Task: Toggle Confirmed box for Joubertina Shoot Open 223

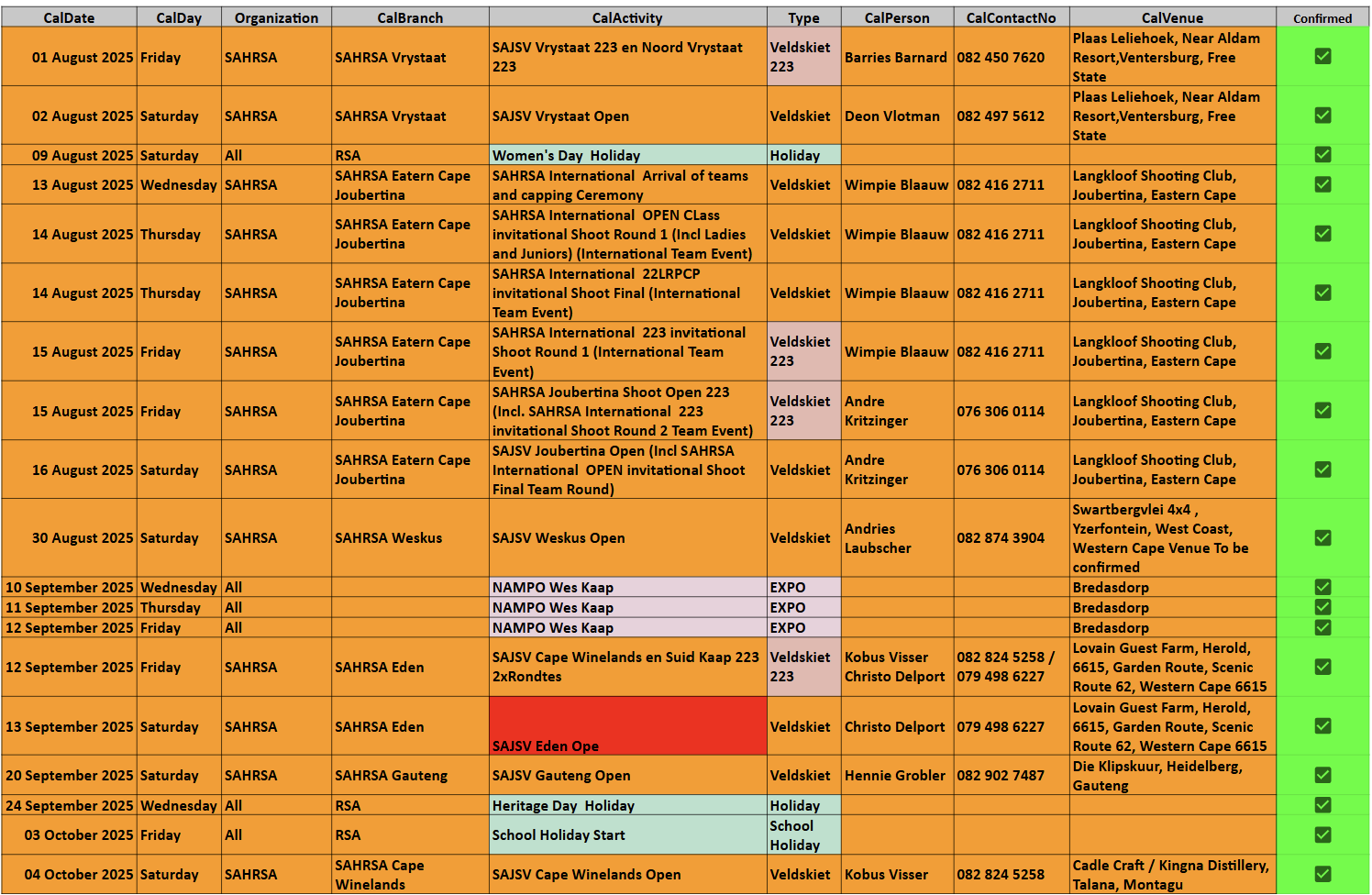Action: (x=1322, y=410)
